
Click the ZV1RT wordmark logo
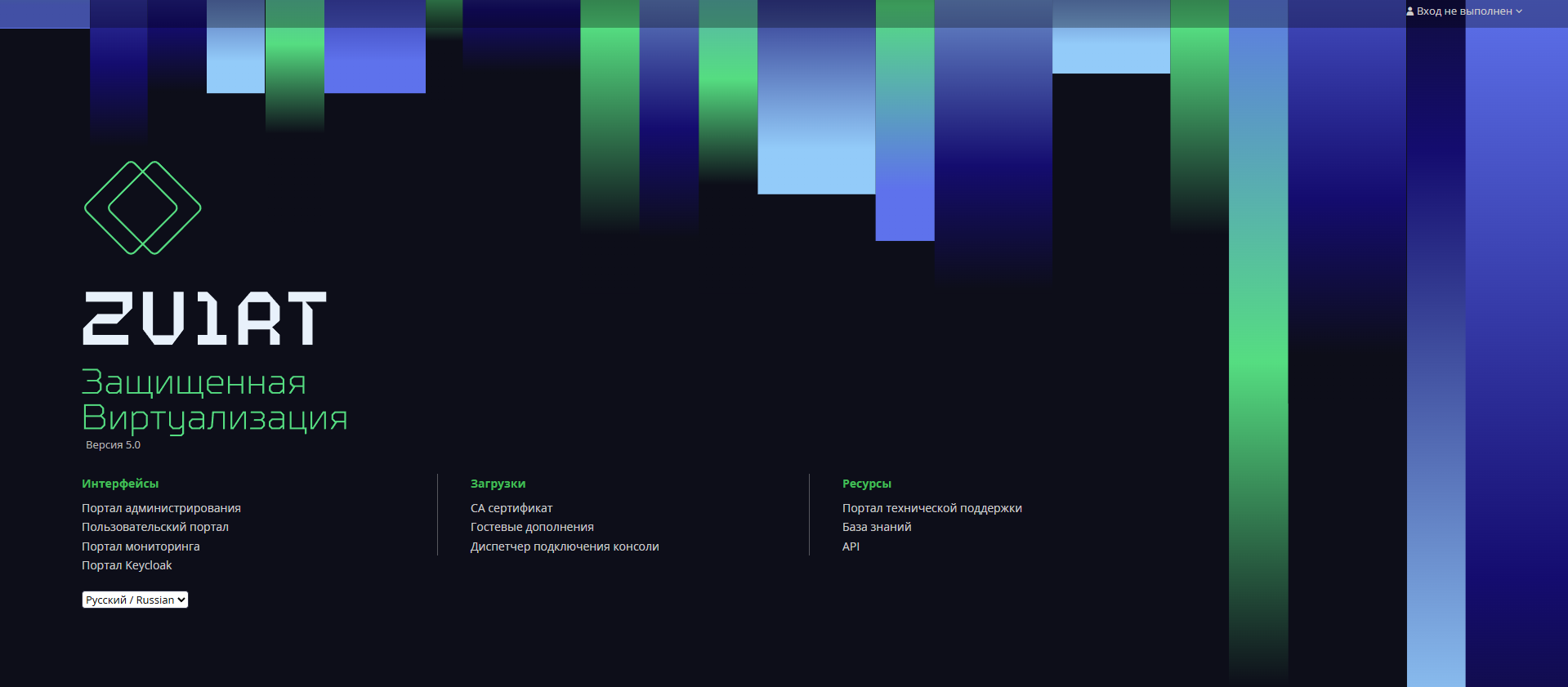click(x=204, y=318)
